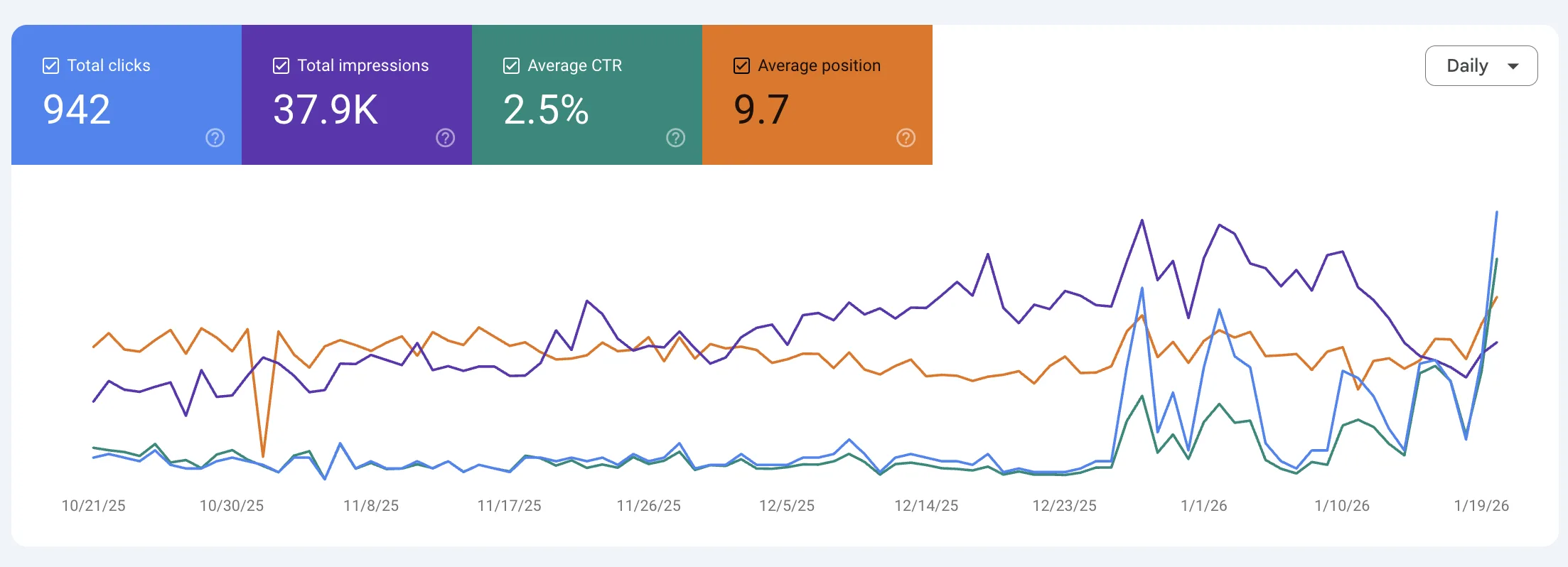Uncheck the Total clicks checkbox

coord(51,66)
